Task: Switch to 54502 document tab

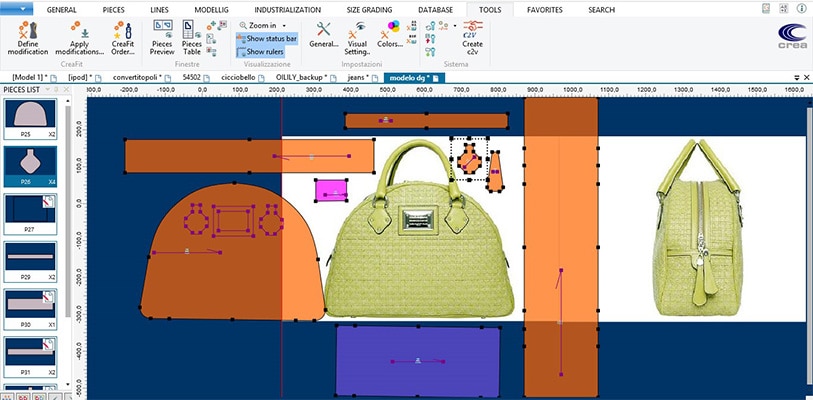Action: click(195, 77)
